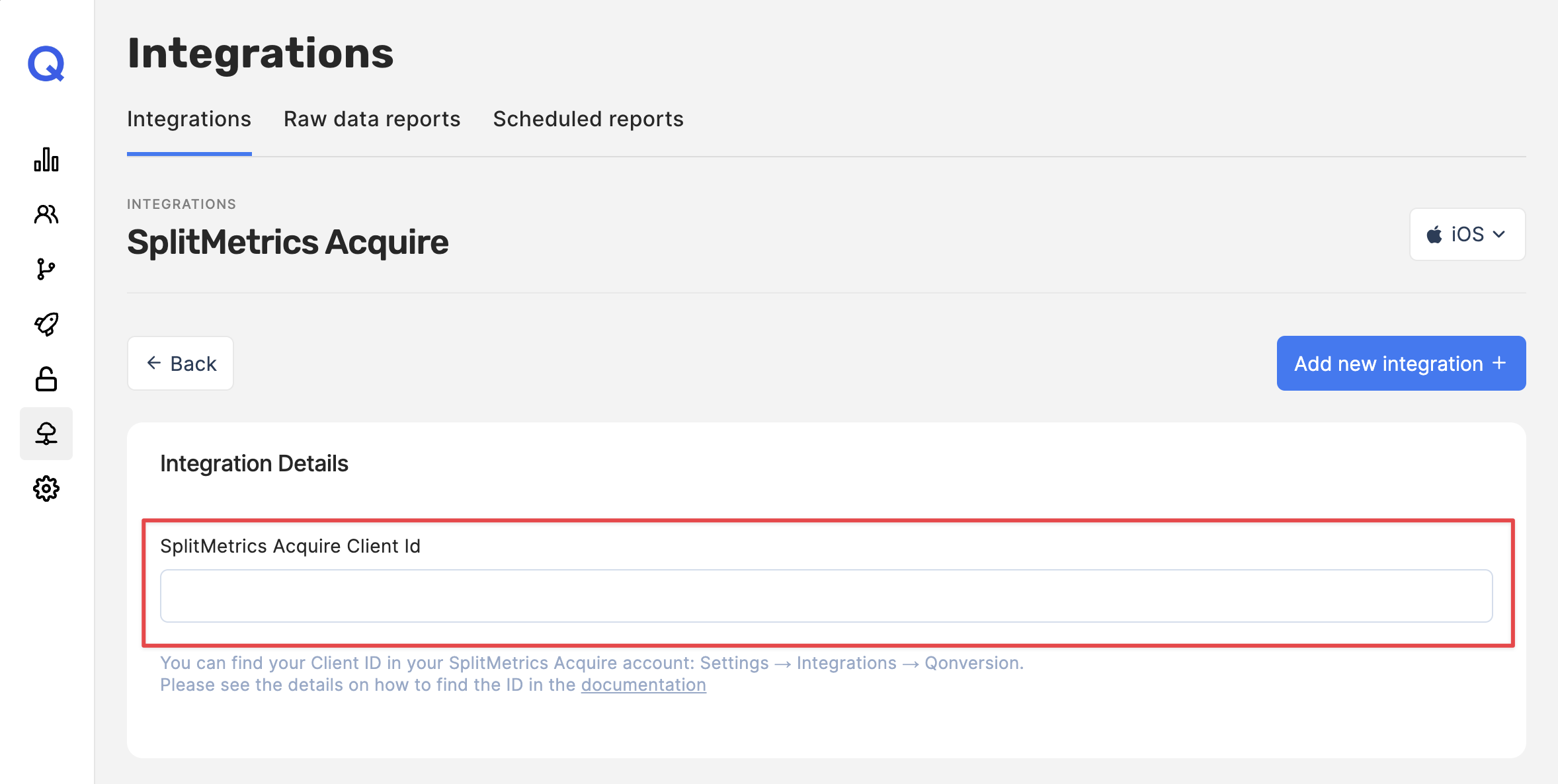Click the Apple logo in platform selector

point(1434,235)
